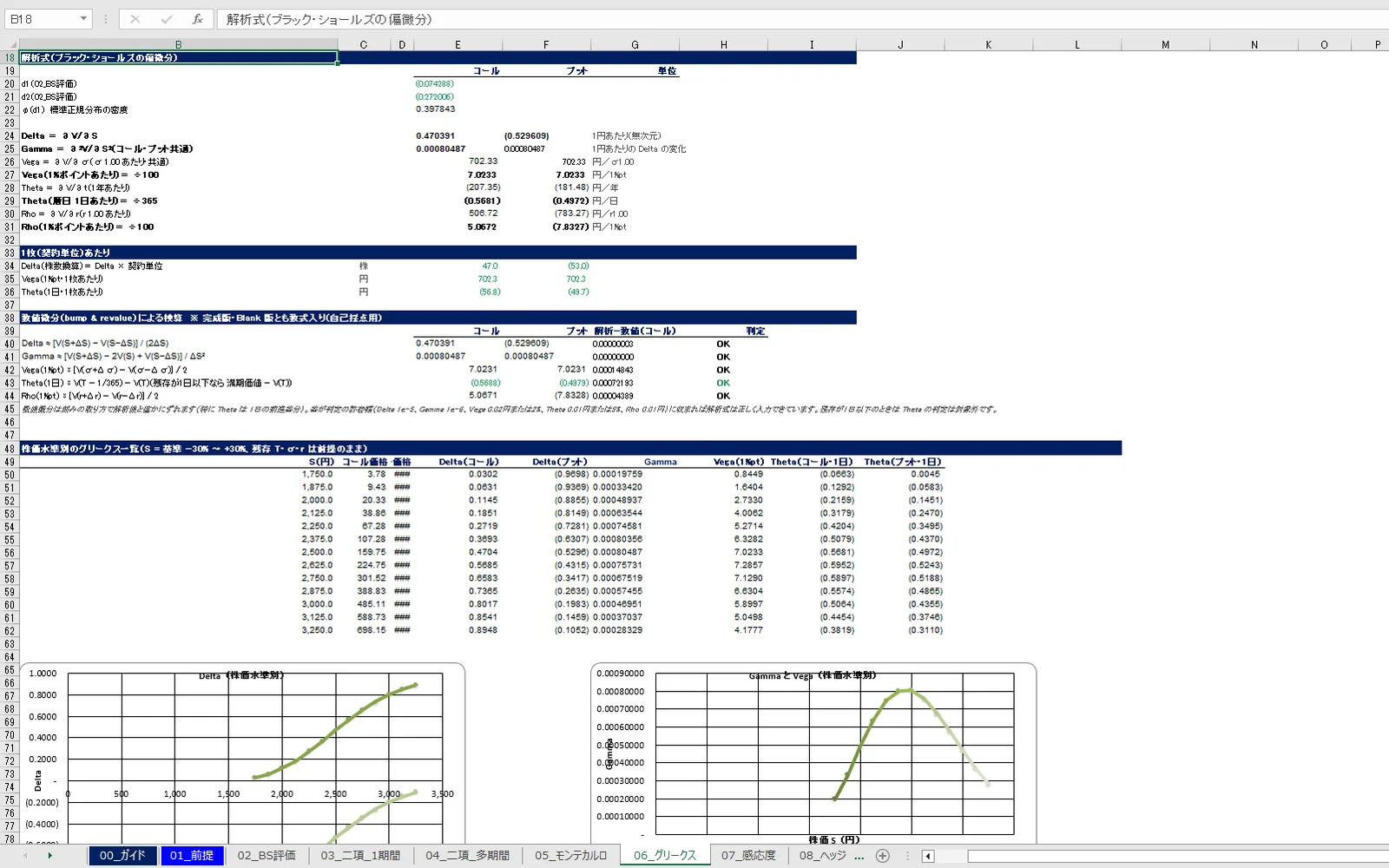Viewport: 1389px width, 868px height.
Task: Click the Gamma label in row 25
Action: [107, 148]
